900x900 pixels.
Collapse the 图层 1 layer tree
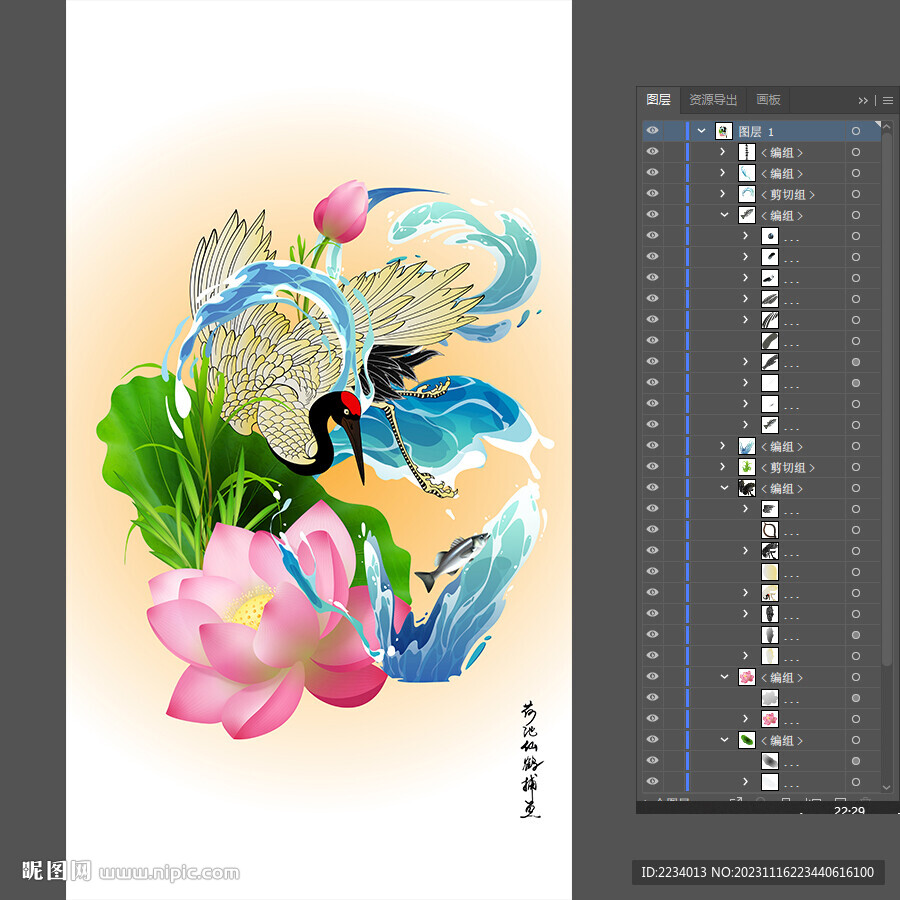tap(701, 131)
